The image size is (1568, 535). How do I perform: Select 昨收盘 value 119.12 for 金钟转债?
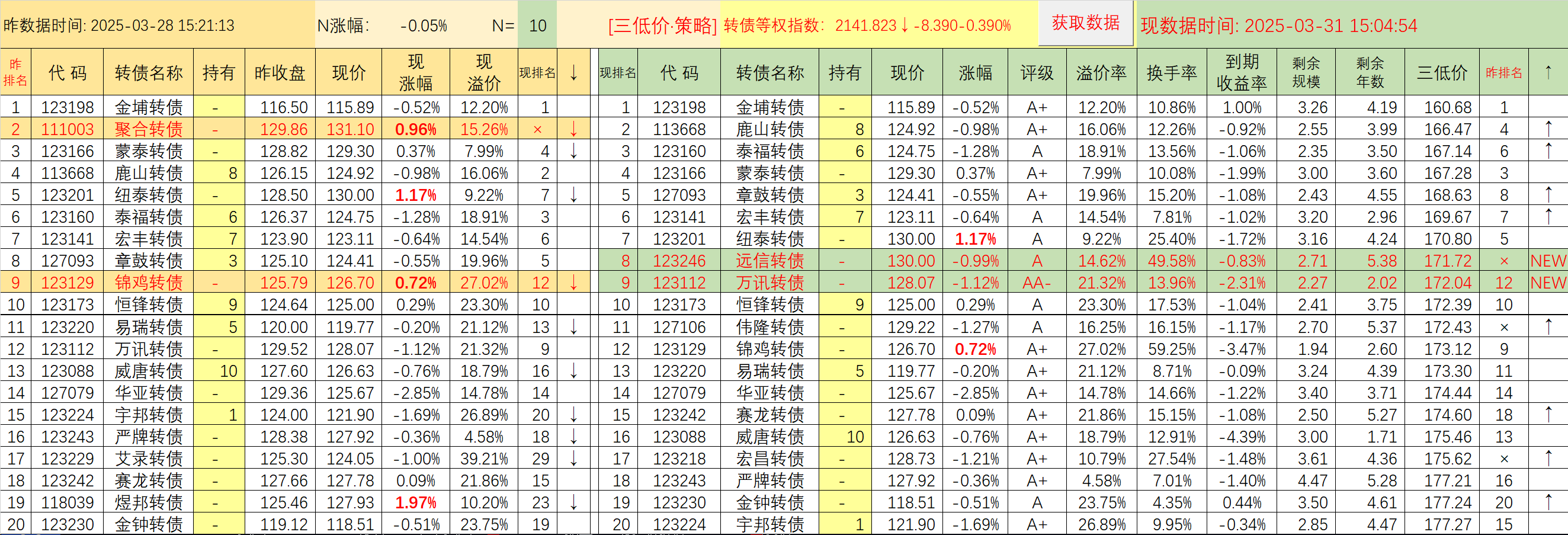click(284, 525)
